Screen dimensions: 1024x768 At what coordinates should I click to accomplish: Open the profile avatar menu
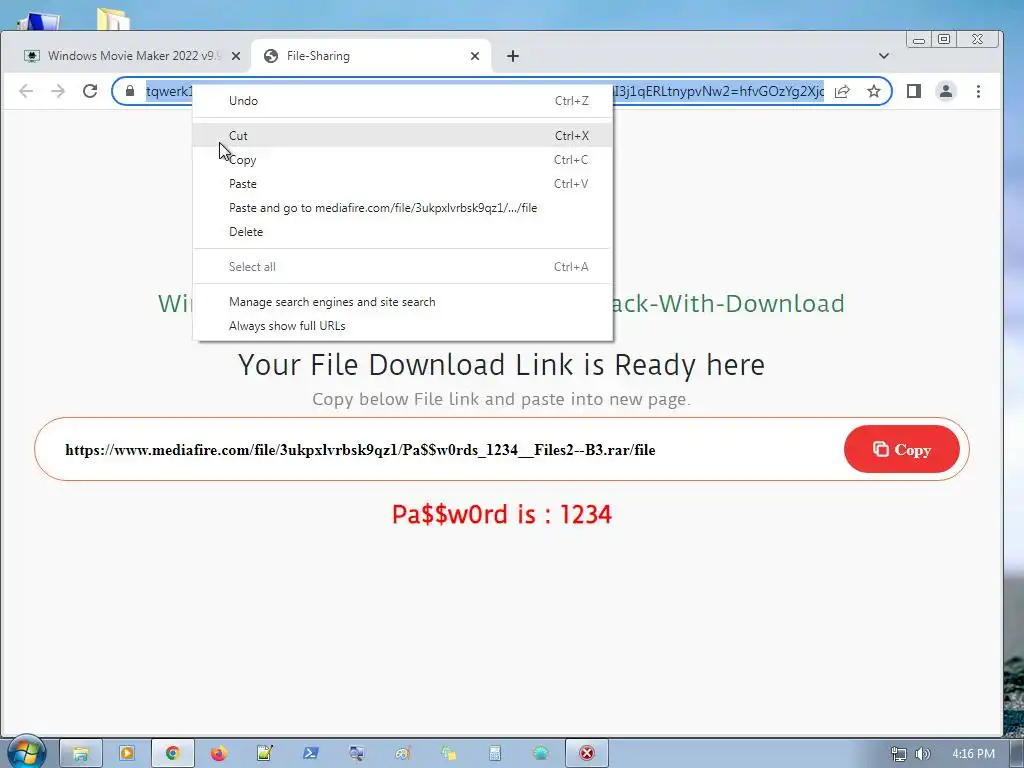946,91
